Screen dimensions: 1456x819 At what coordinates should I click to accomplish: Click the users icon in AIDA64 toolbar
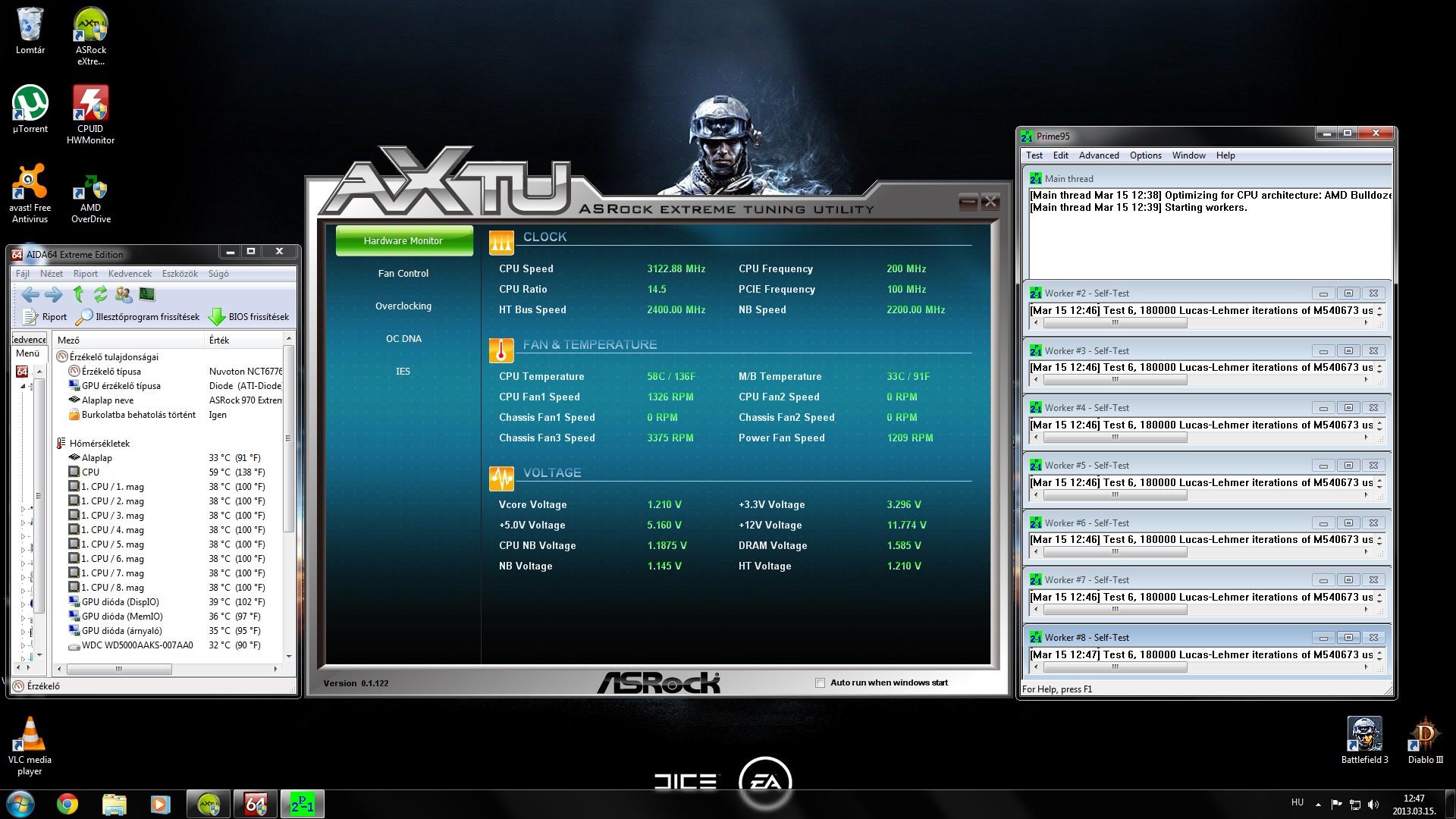[x=124, y=294]
